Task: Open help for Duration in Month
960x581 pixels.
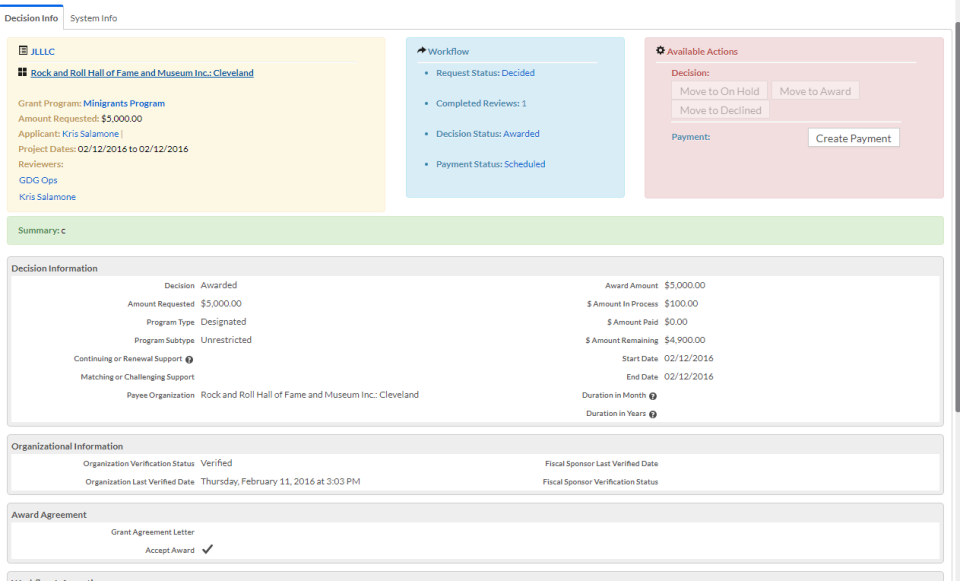Action: point(654,395)
